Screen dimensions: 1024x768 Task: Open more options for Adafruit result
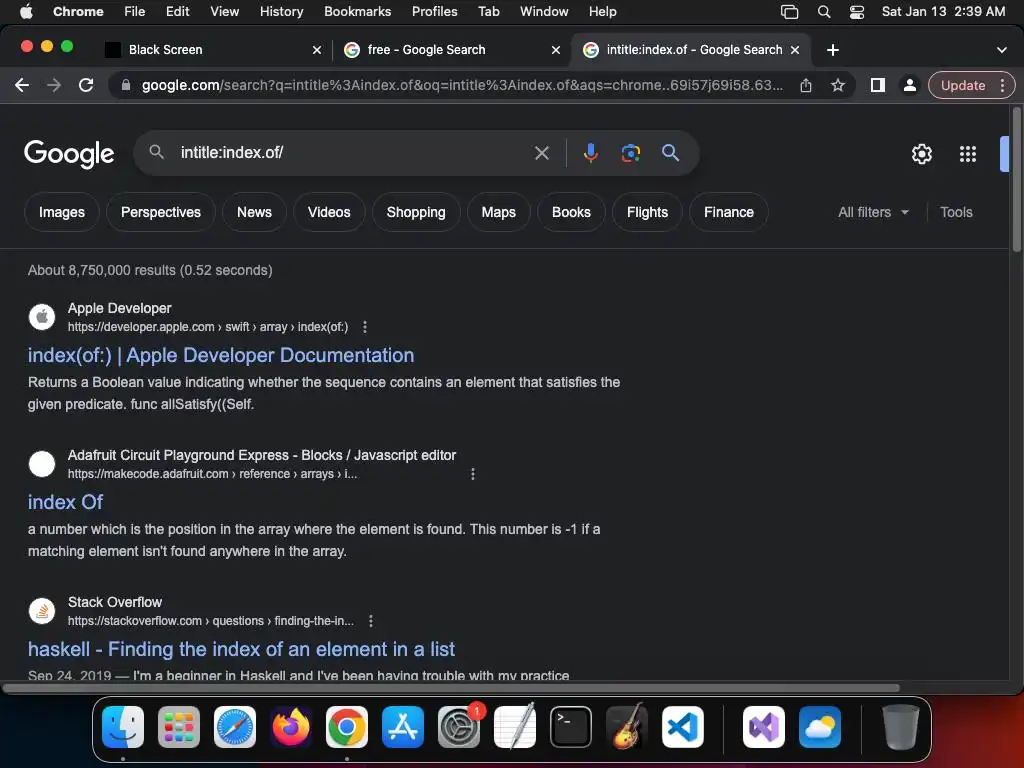tap(473, 474)
